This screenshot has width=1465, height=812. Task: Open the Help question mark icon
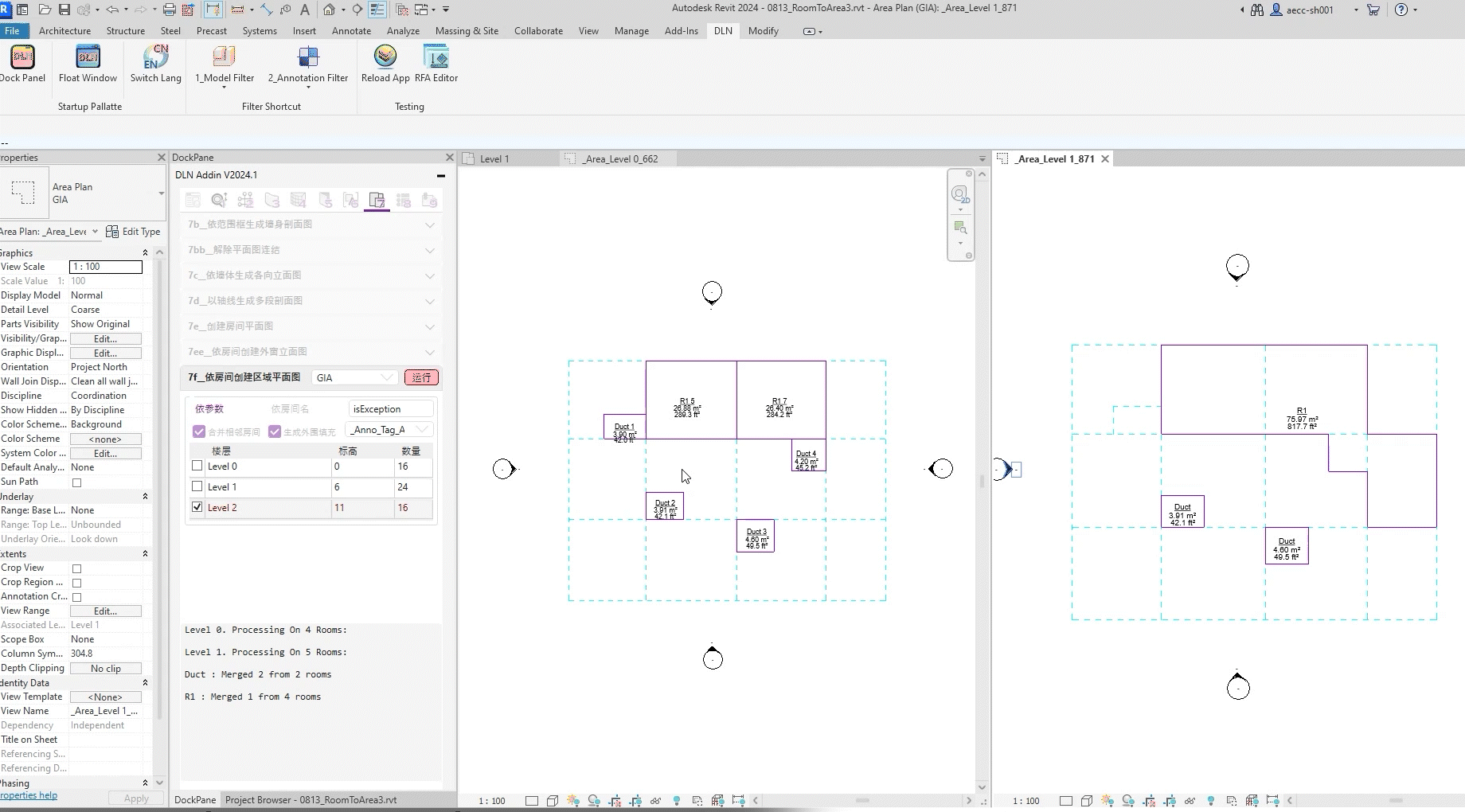point(1401,10)
